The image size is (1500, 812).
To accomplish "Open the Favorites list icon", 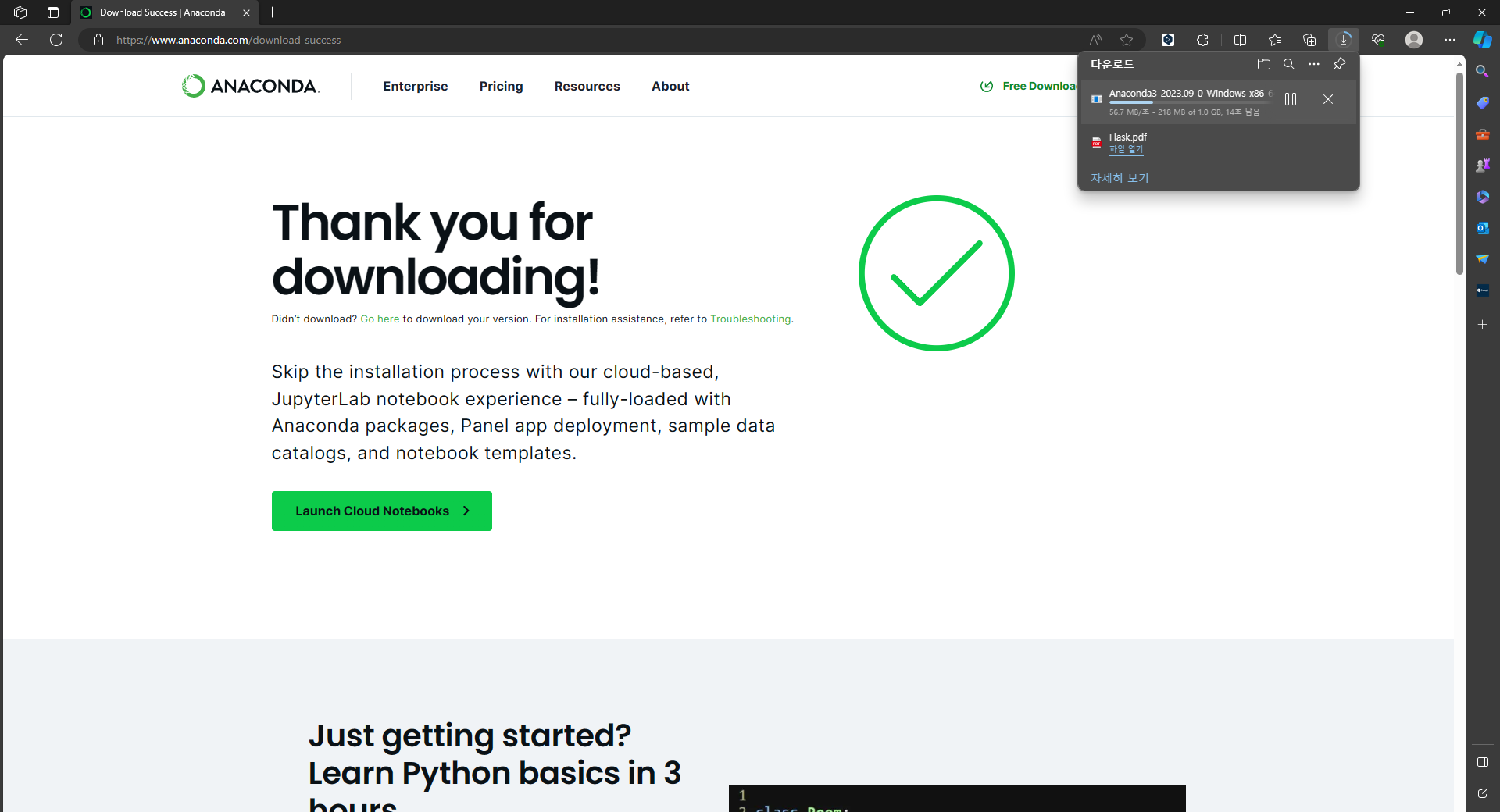I will [x=1275, y=40].
